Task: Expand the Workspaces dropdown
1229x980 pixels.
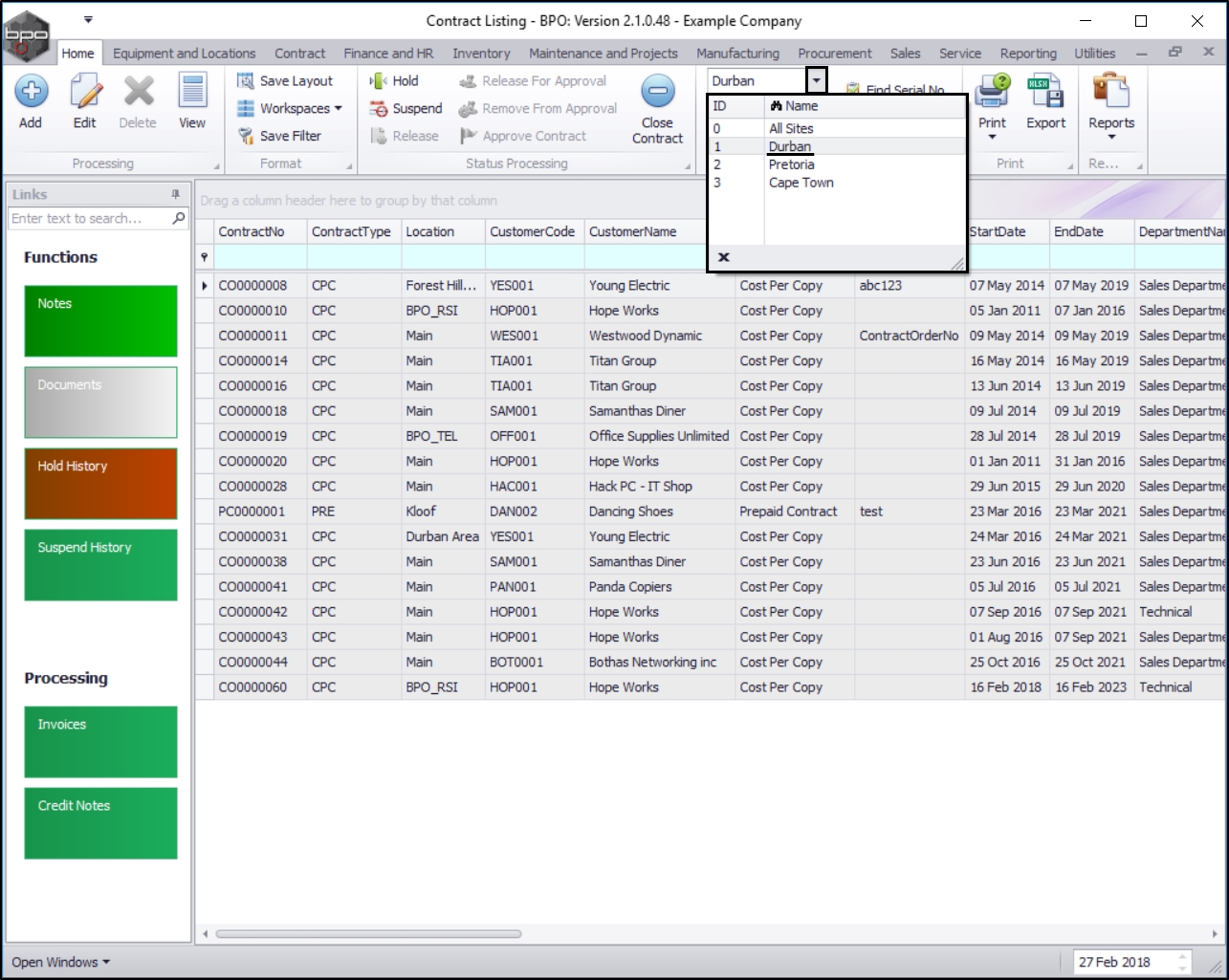Action: (339, 109)
